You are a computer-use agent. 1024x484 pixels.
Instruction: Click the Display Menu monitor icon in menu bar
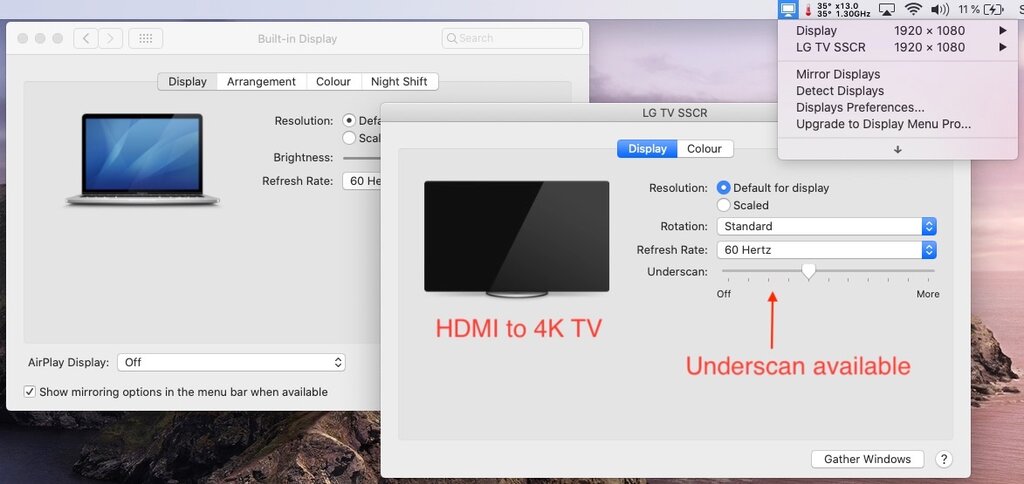click(789, 9)
